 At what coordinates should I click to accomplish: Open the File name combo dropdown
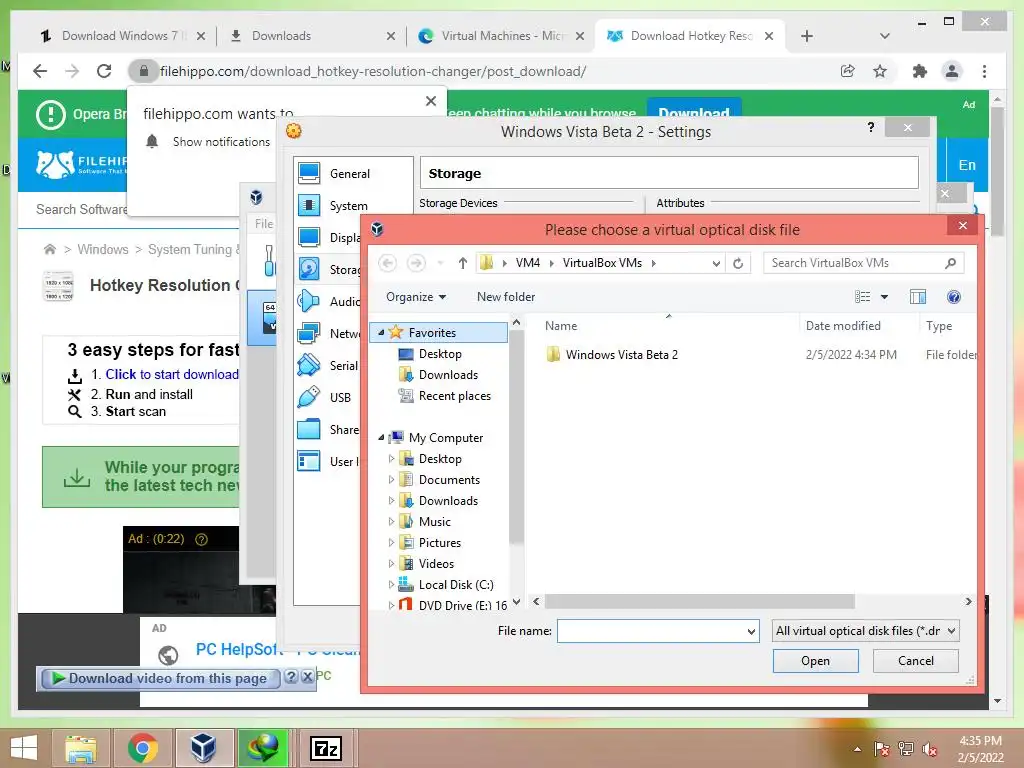tap(751, 632)
